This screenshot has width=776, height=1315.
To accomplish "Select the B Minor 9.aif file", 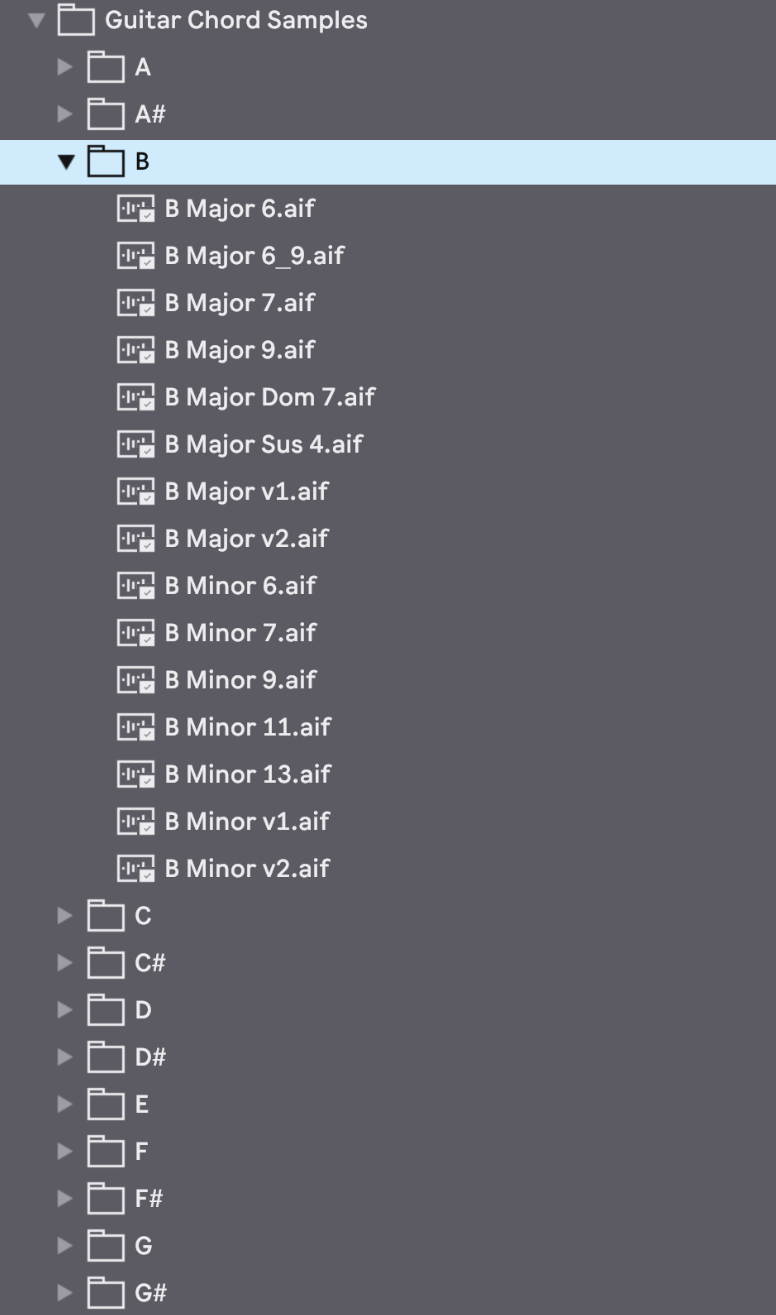I will tap(240, 681).
